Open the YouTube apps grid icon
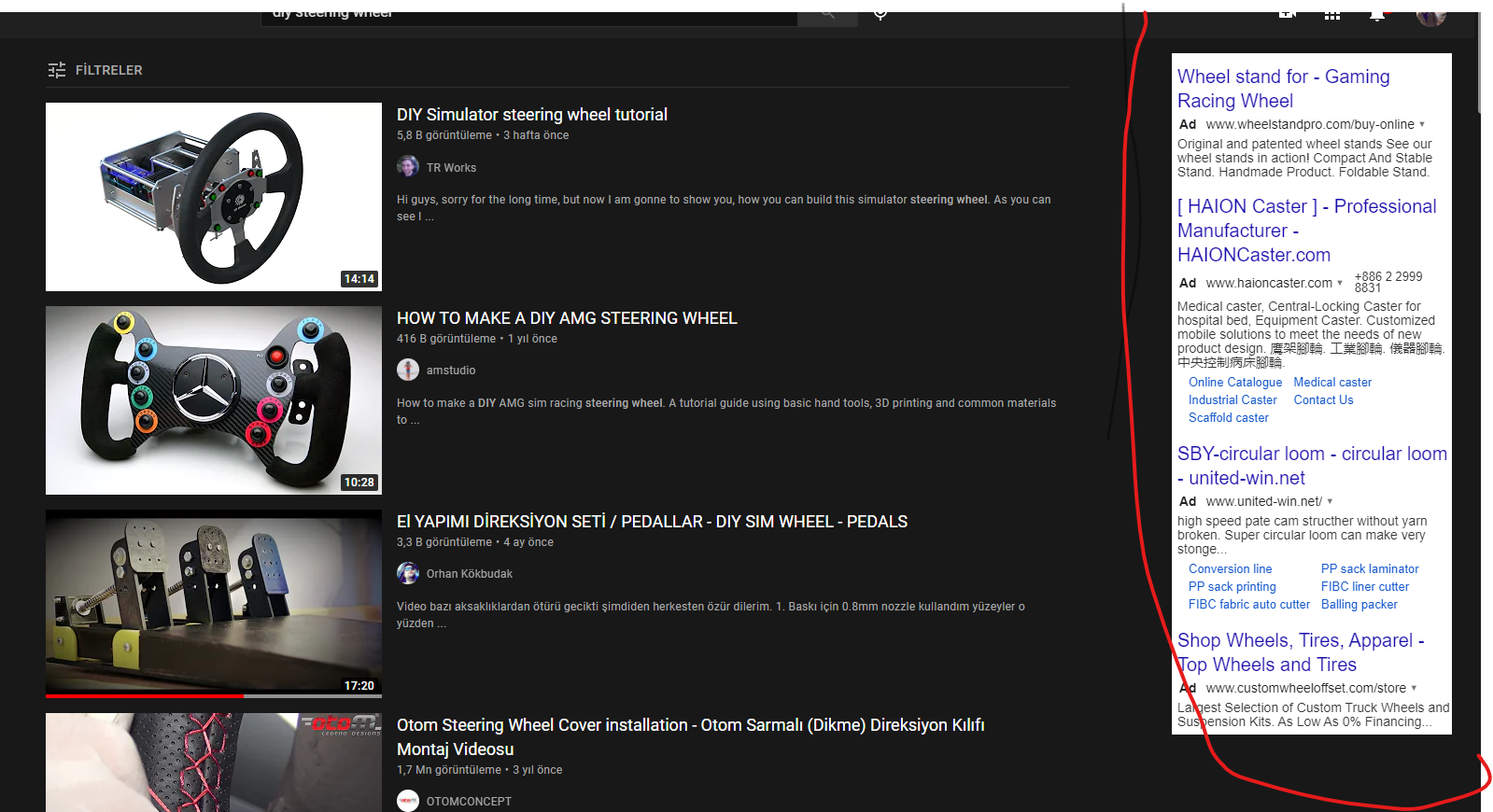 coord(1332,15)
